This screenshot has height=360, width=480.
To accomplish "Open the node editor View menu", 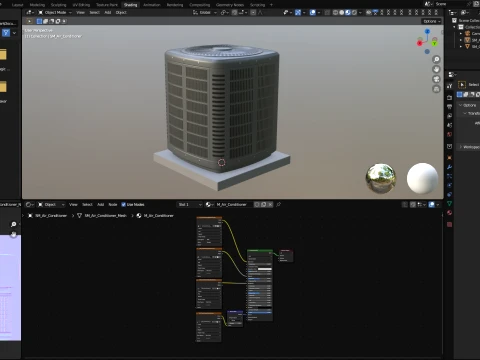I will 73,204.
